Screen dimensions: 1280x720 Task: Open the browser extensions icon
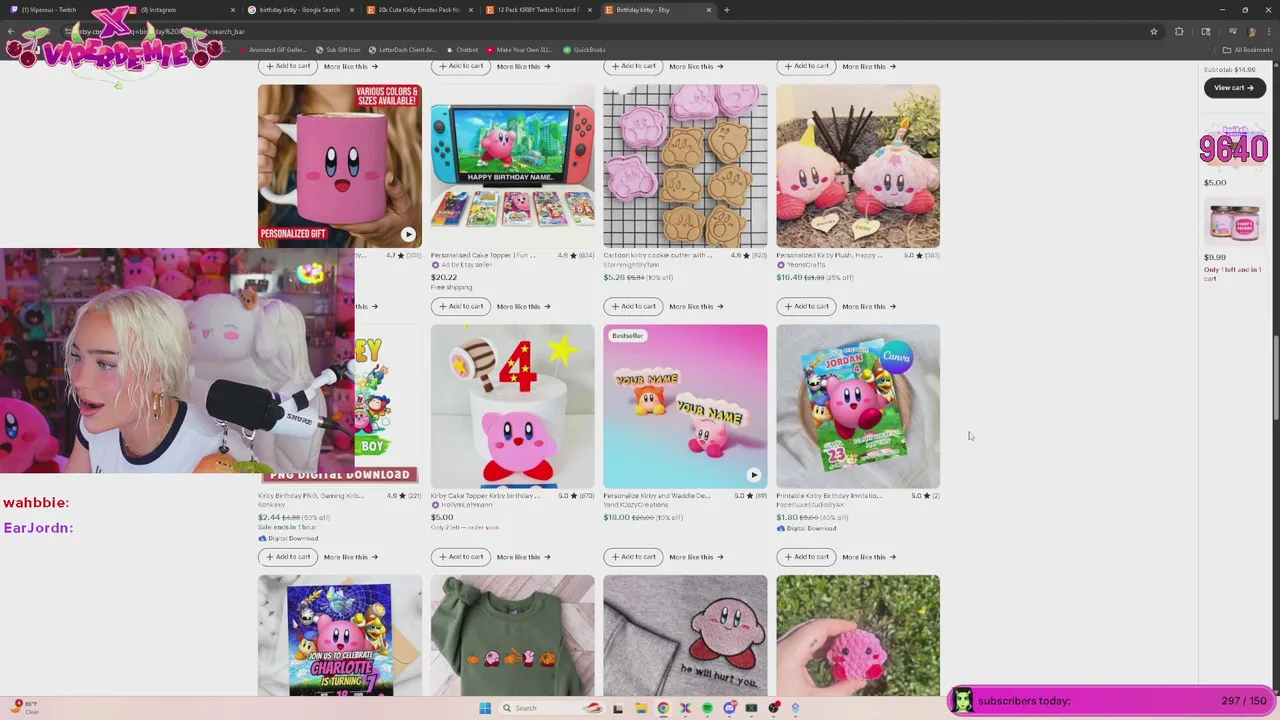[1179, 31]
